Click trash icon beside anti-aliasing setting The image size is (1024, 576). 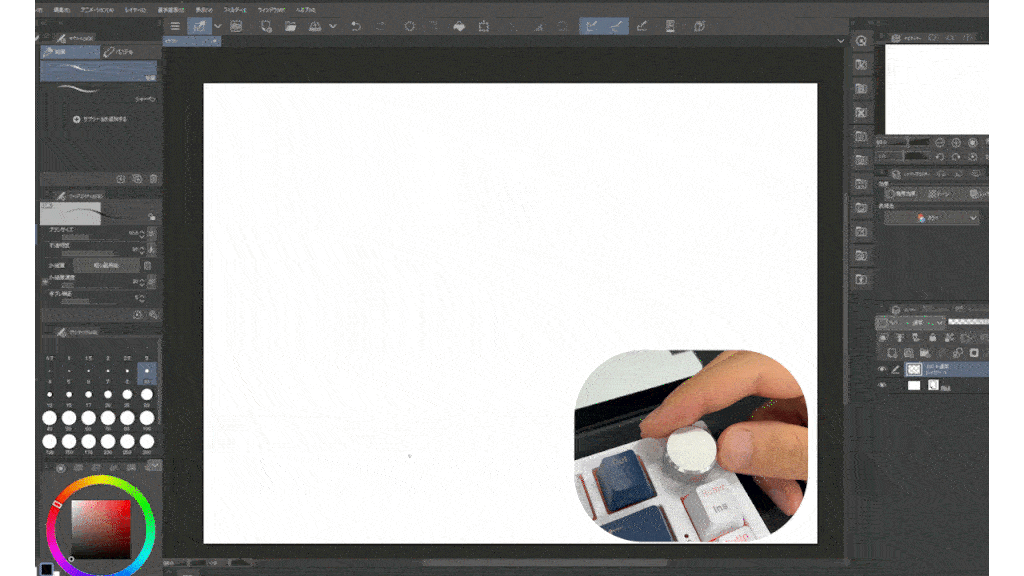[148, 265]
